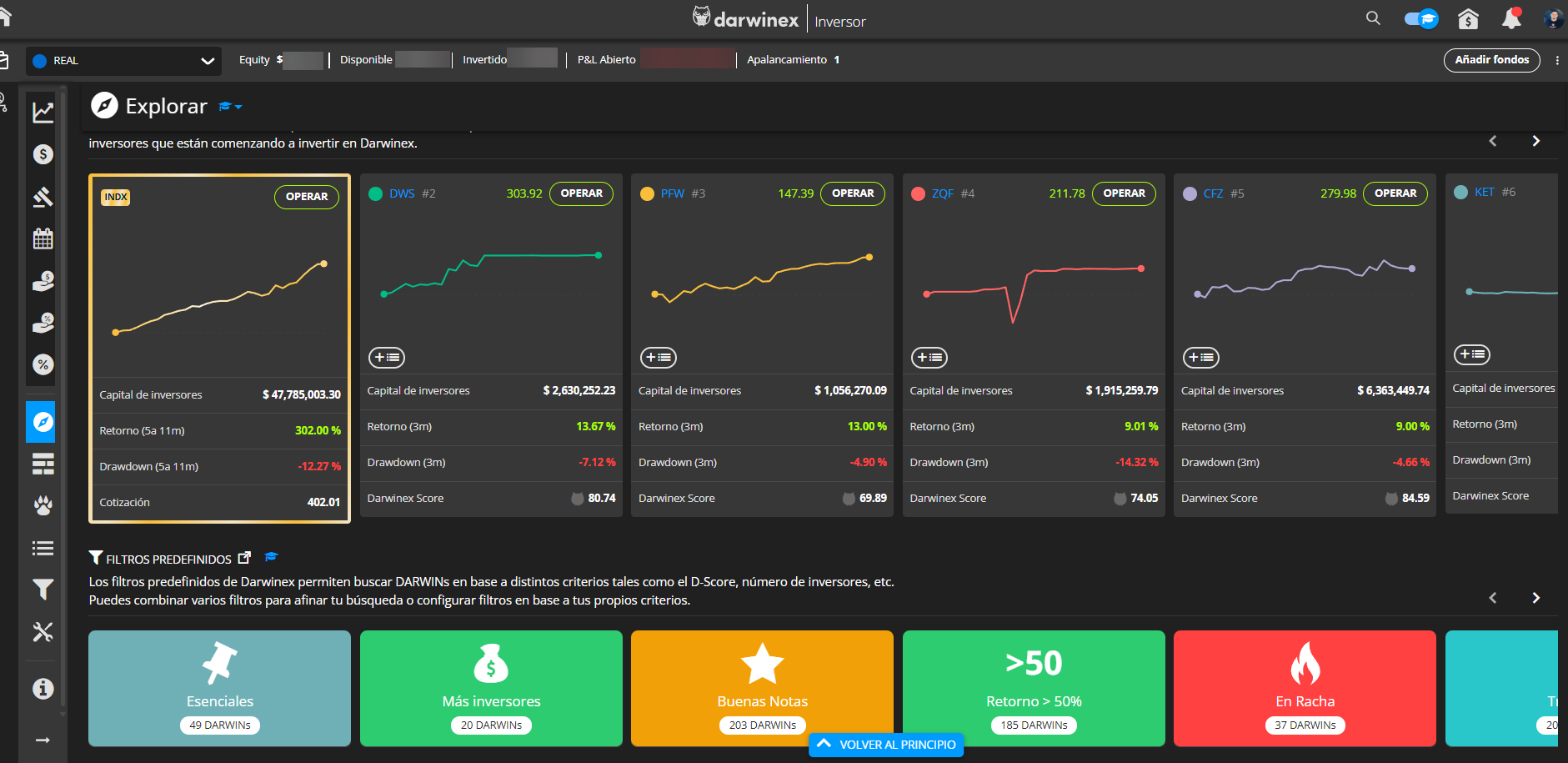This screenshot has height=763, width=1568.
Task: Click the Filtros Predefinidos graduation cap help icon
Action: 271,557
